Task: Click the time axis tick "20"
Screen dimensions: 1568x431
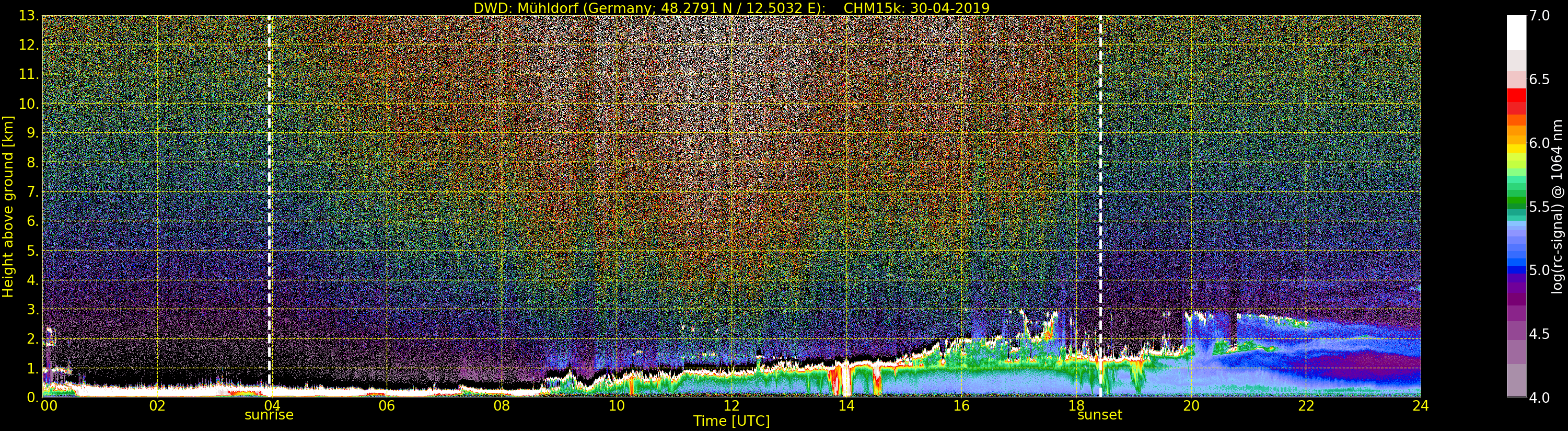Action: click(x=1191, y=406)
